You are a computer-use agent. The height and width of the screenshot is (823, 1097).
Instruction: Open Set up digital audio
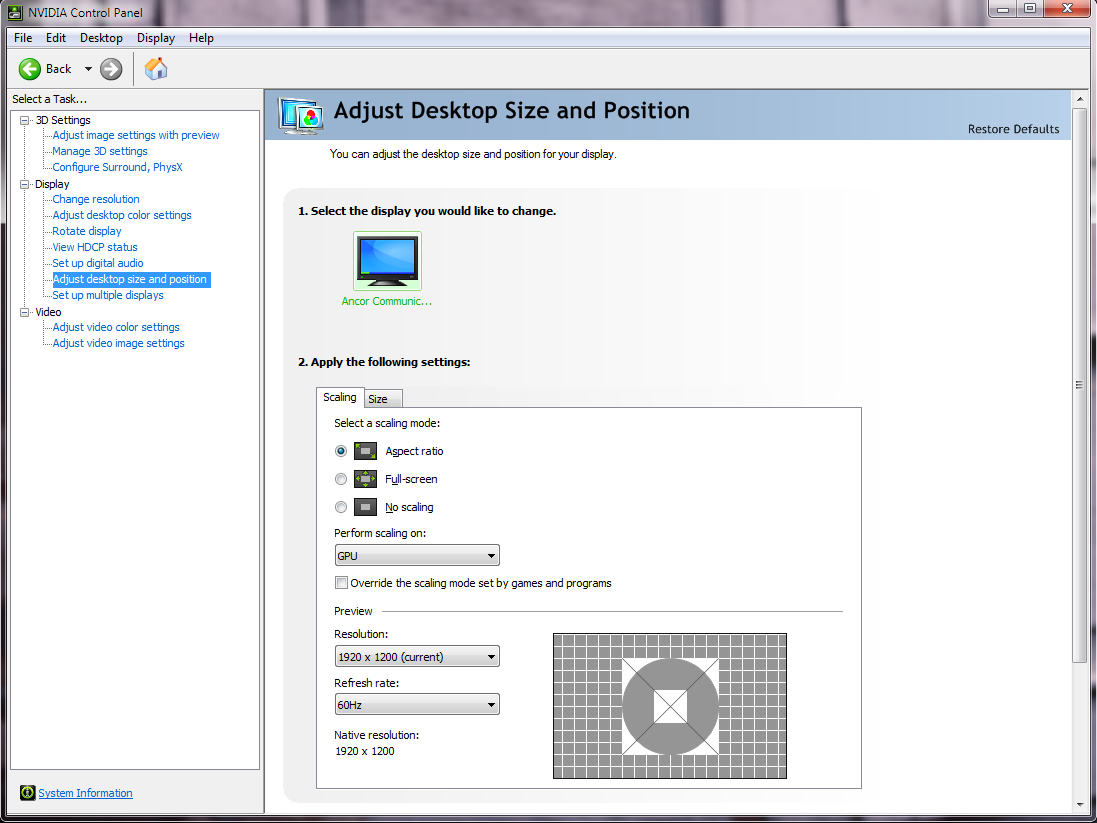(98, 264)
